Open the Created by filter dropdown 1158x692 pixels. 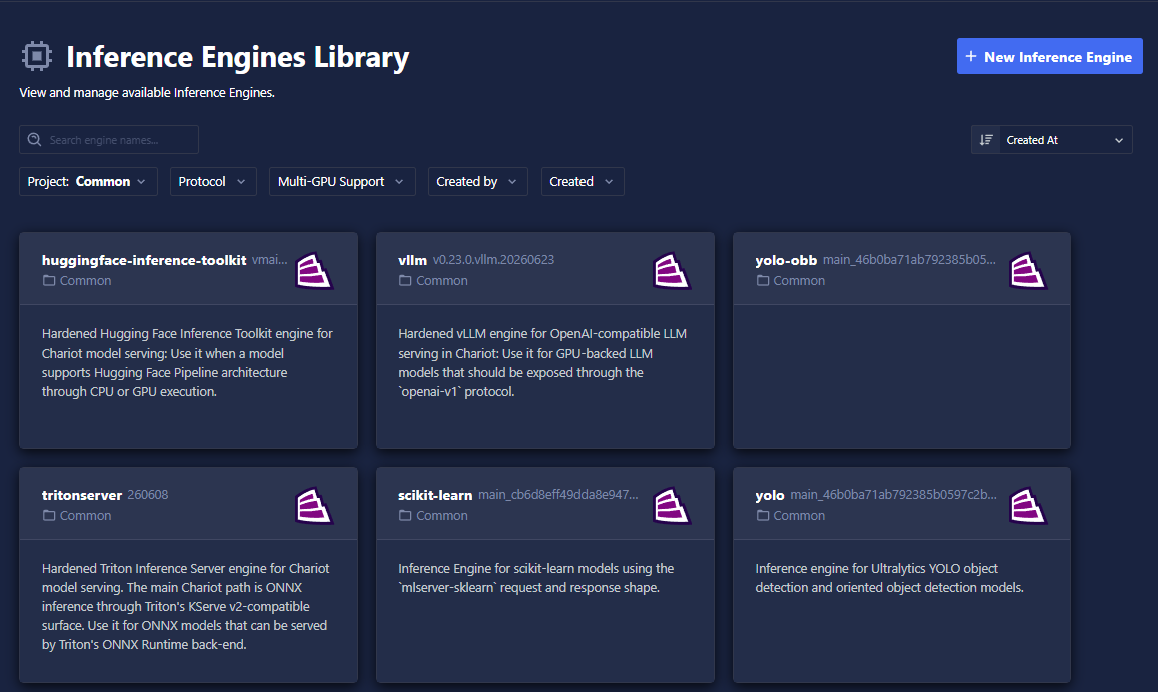tap(477, 182)
